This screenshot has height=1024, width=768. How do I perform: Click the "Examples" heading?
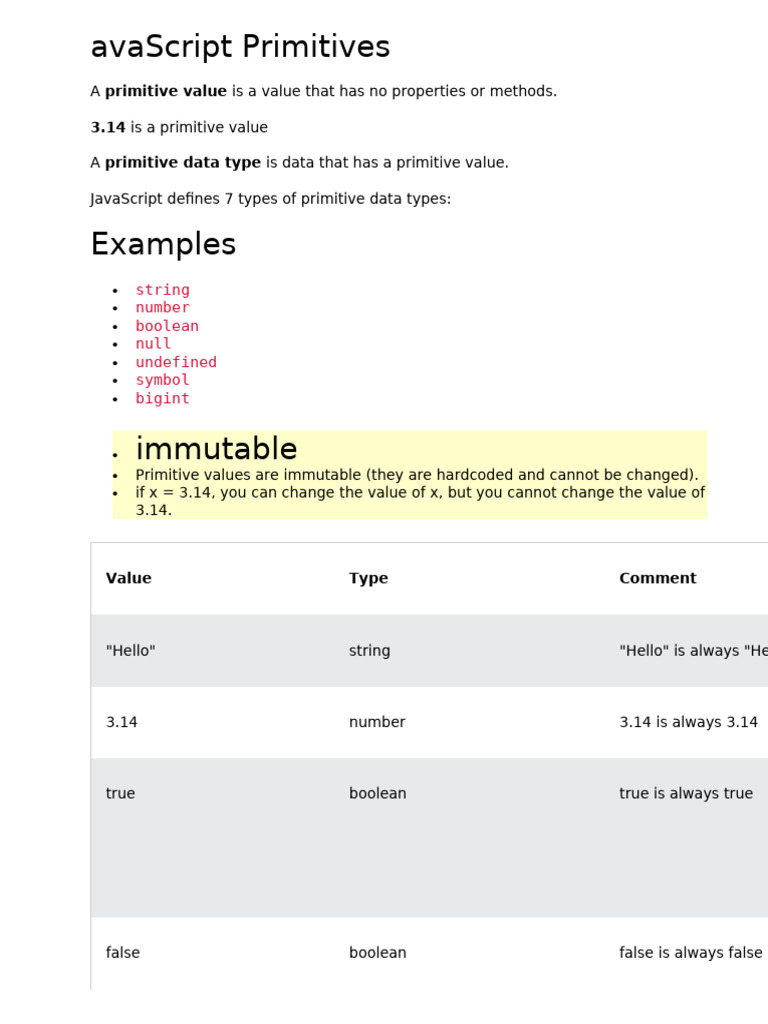(163, 244)
